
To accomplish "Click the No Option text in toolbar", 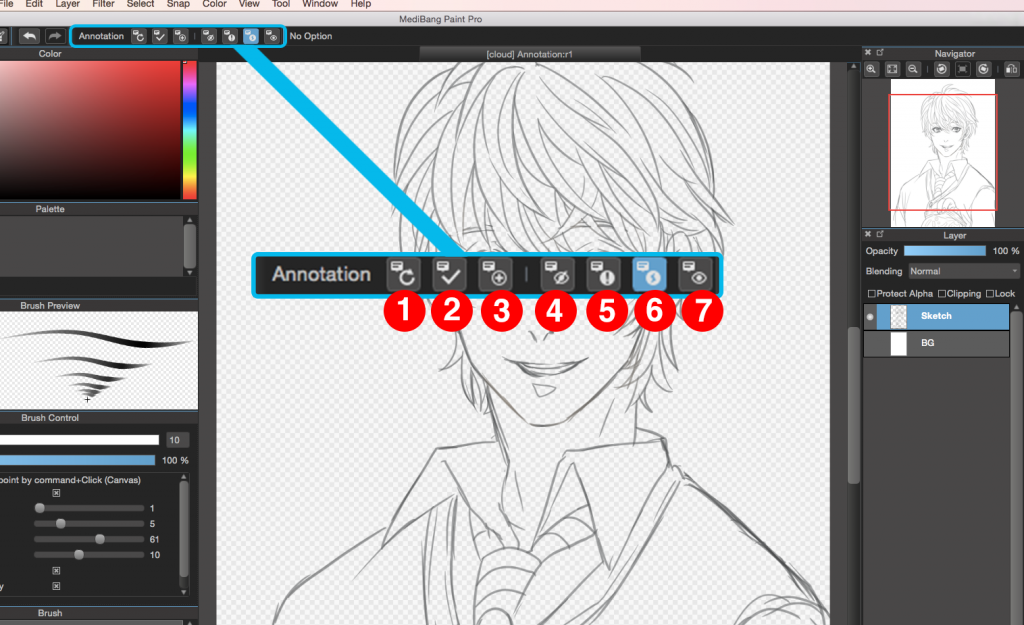I will [x=311, y=36].
